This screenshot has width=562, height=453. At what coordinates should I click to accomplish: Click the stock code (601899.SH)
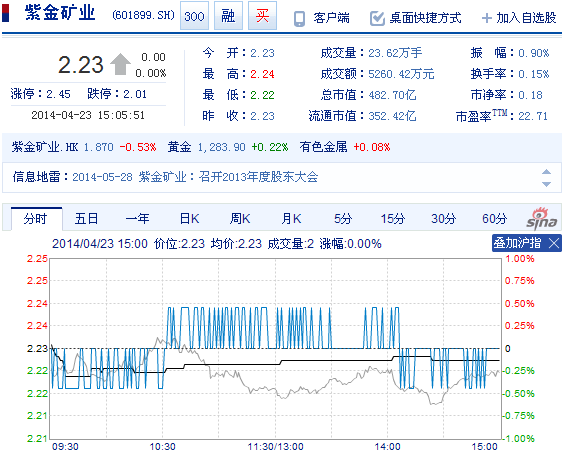coord(143,15)
